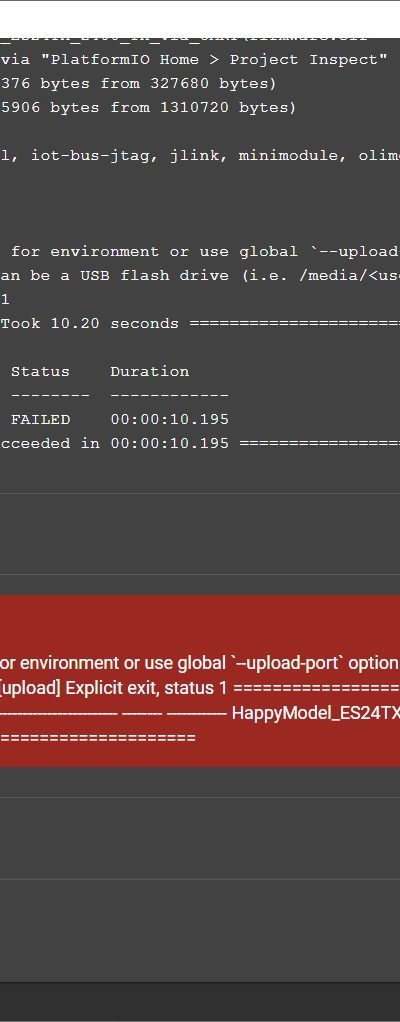Click the "Took 10.20 seconds" summary line
Viewport: 400px width, 1022px height.
click(x=90, y=324)
